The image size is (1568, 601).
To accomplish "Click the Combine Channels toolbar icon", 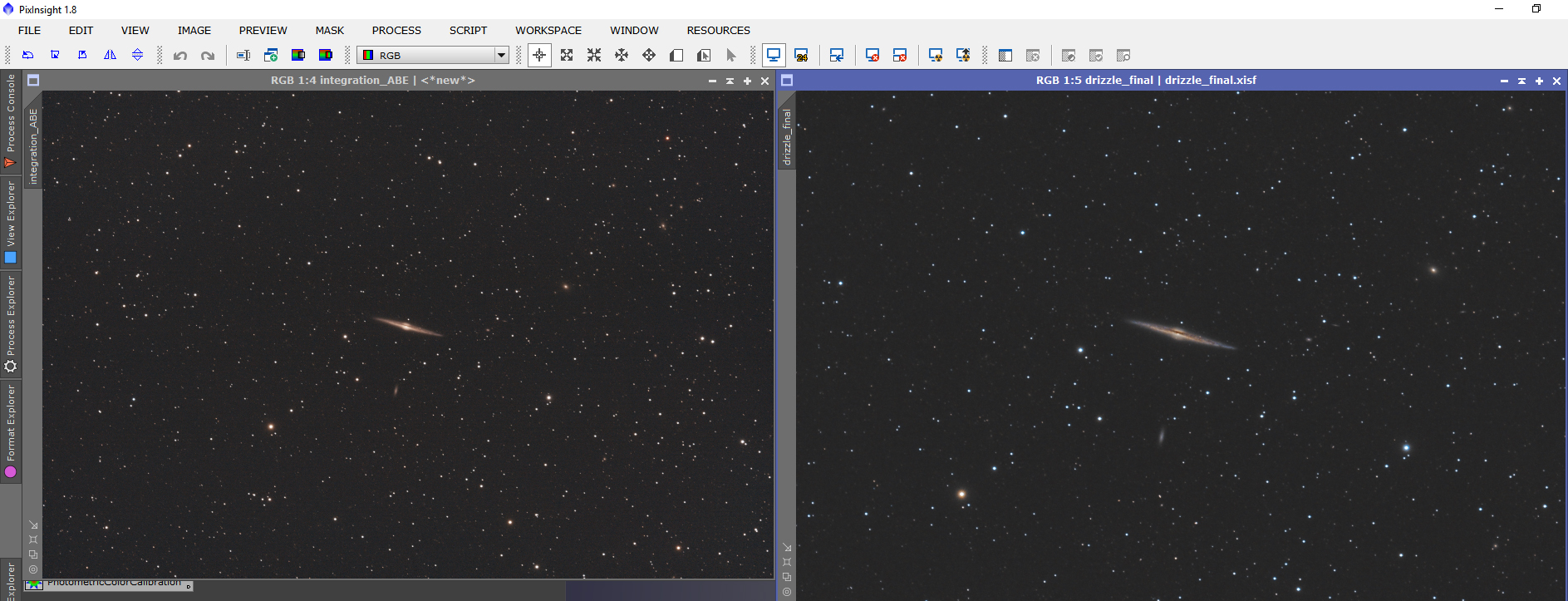I will pyautogui.click(x=326, y=56).
